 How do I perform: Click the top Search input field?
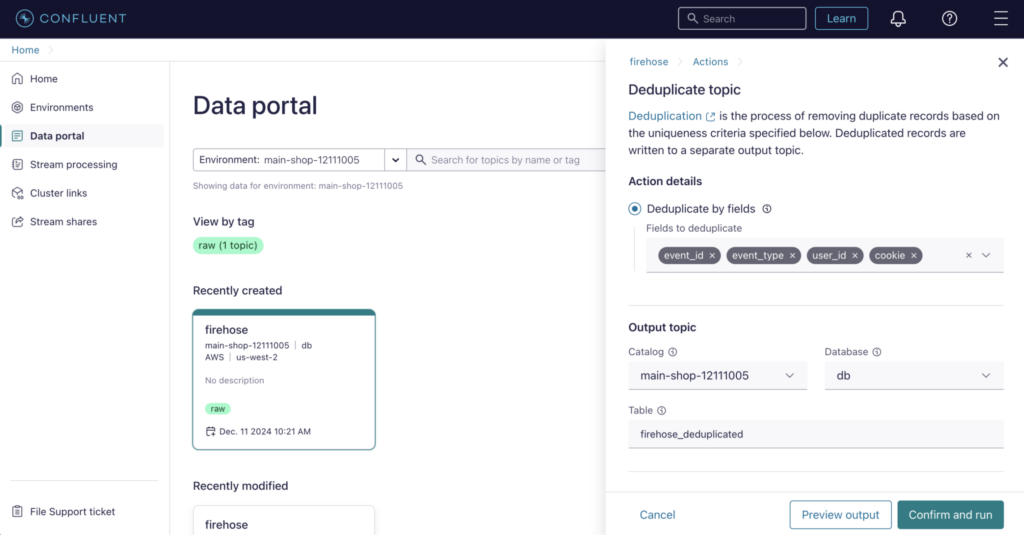point(742,19)
